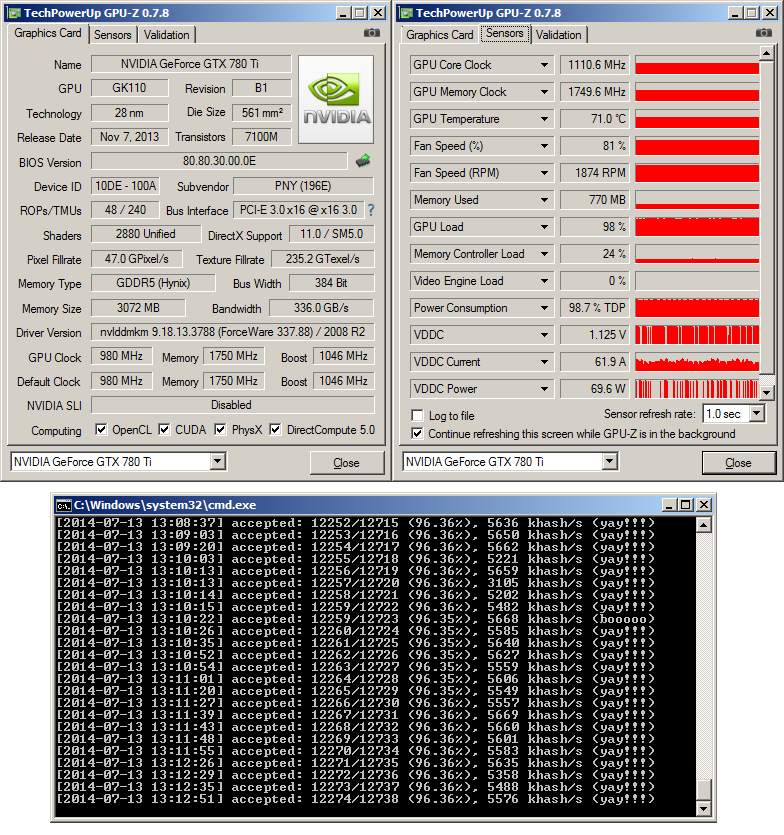Open the Video Engine Load dropdown
The height and width of the screenshot is (835, 784).
tap(544, 281)
